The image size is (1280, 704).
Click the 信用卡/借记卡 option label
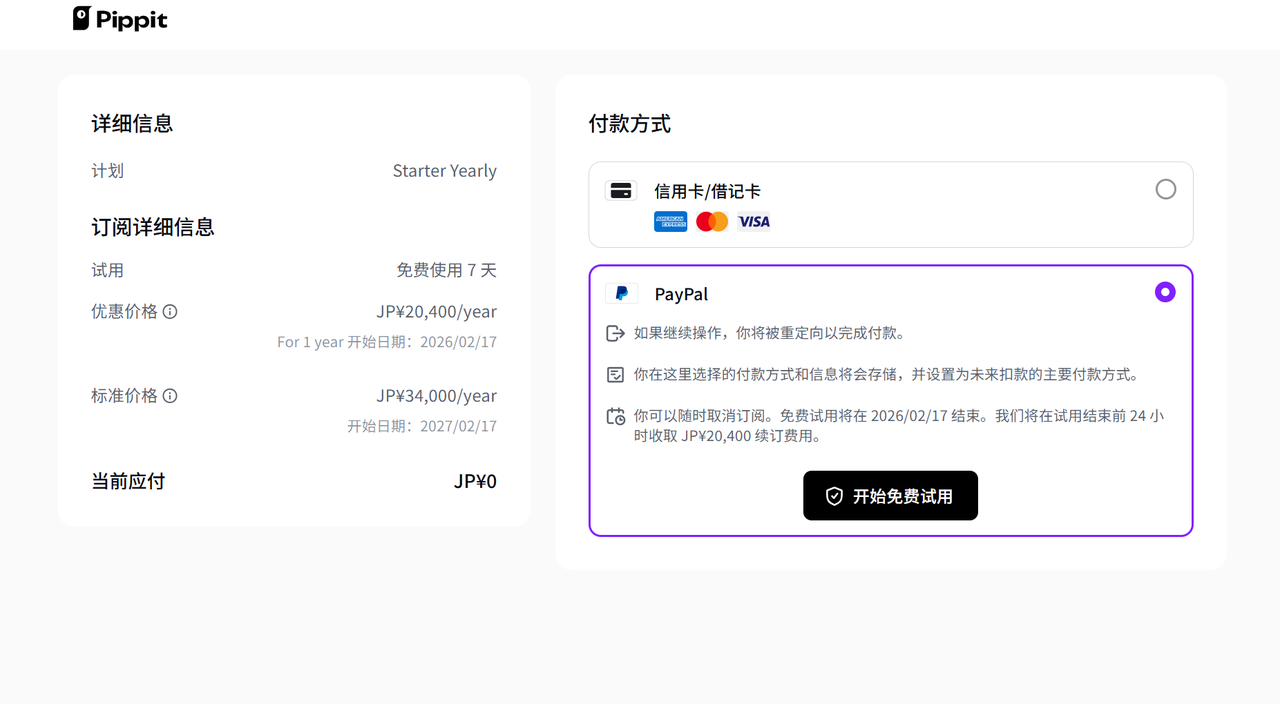[707, 191]
